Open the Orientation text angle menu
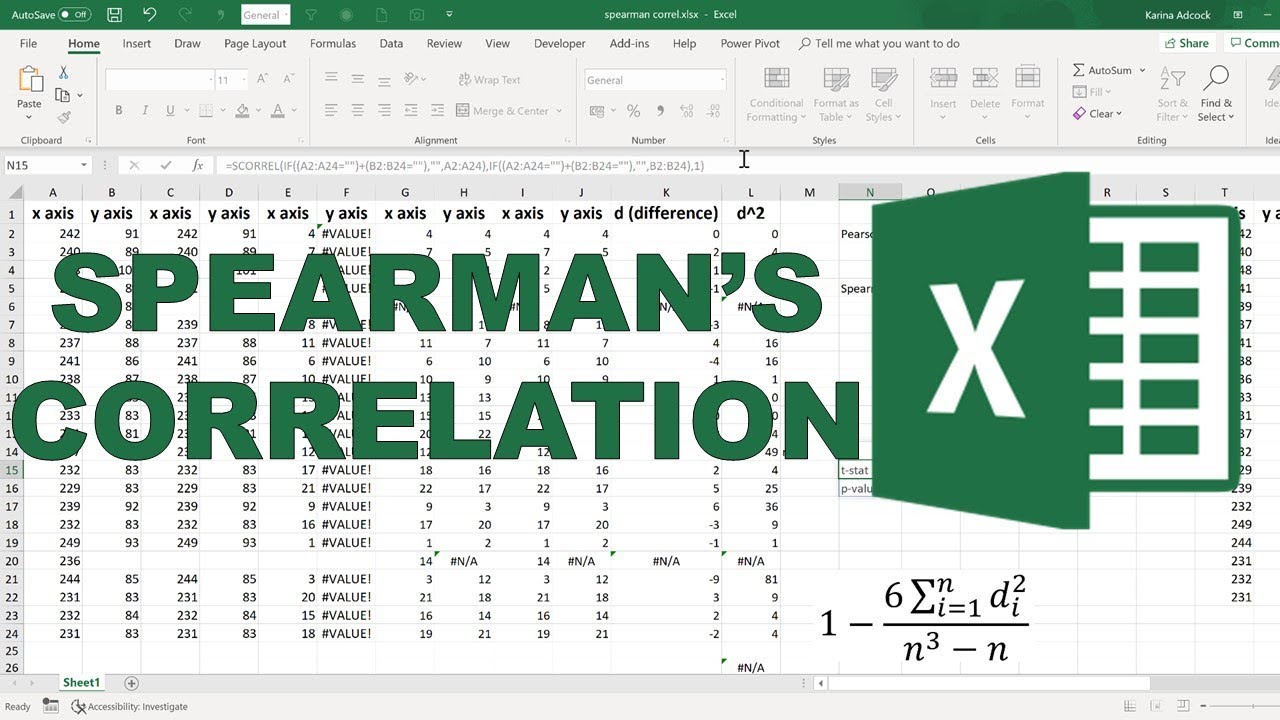Screen dimensions: 1280x720 coord(417,79)
